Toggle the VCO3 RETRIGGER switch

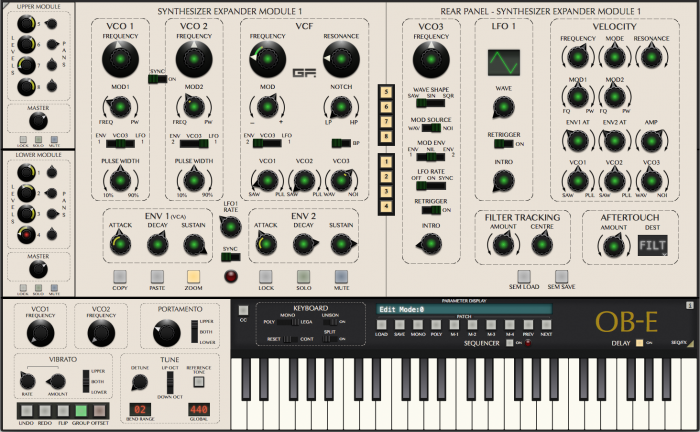click(431, 210)
